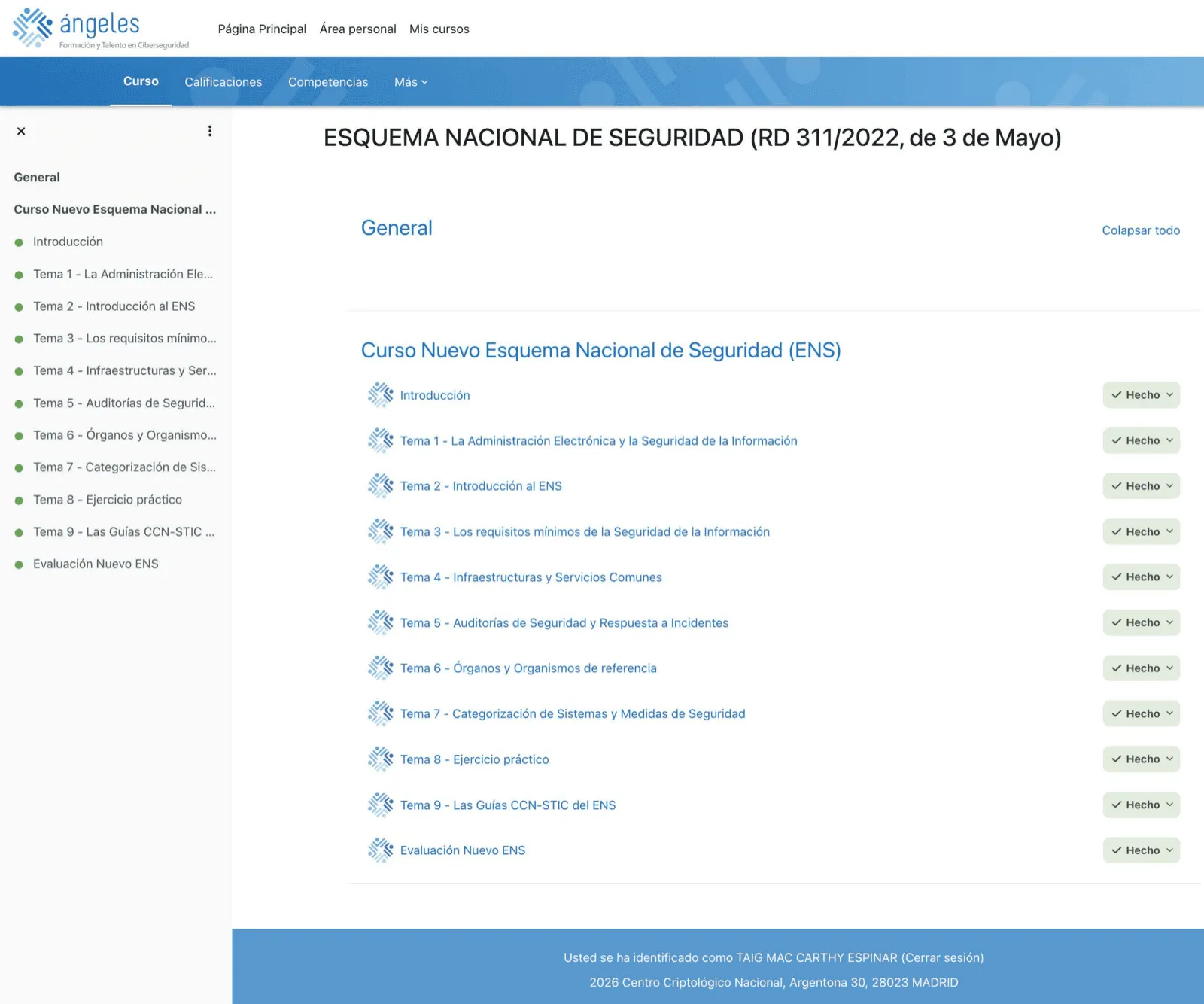The width and height of the screenshot is (1204, 1004).
Task: Click Cerrar sesión in the footer
Action: click(939, 957)
